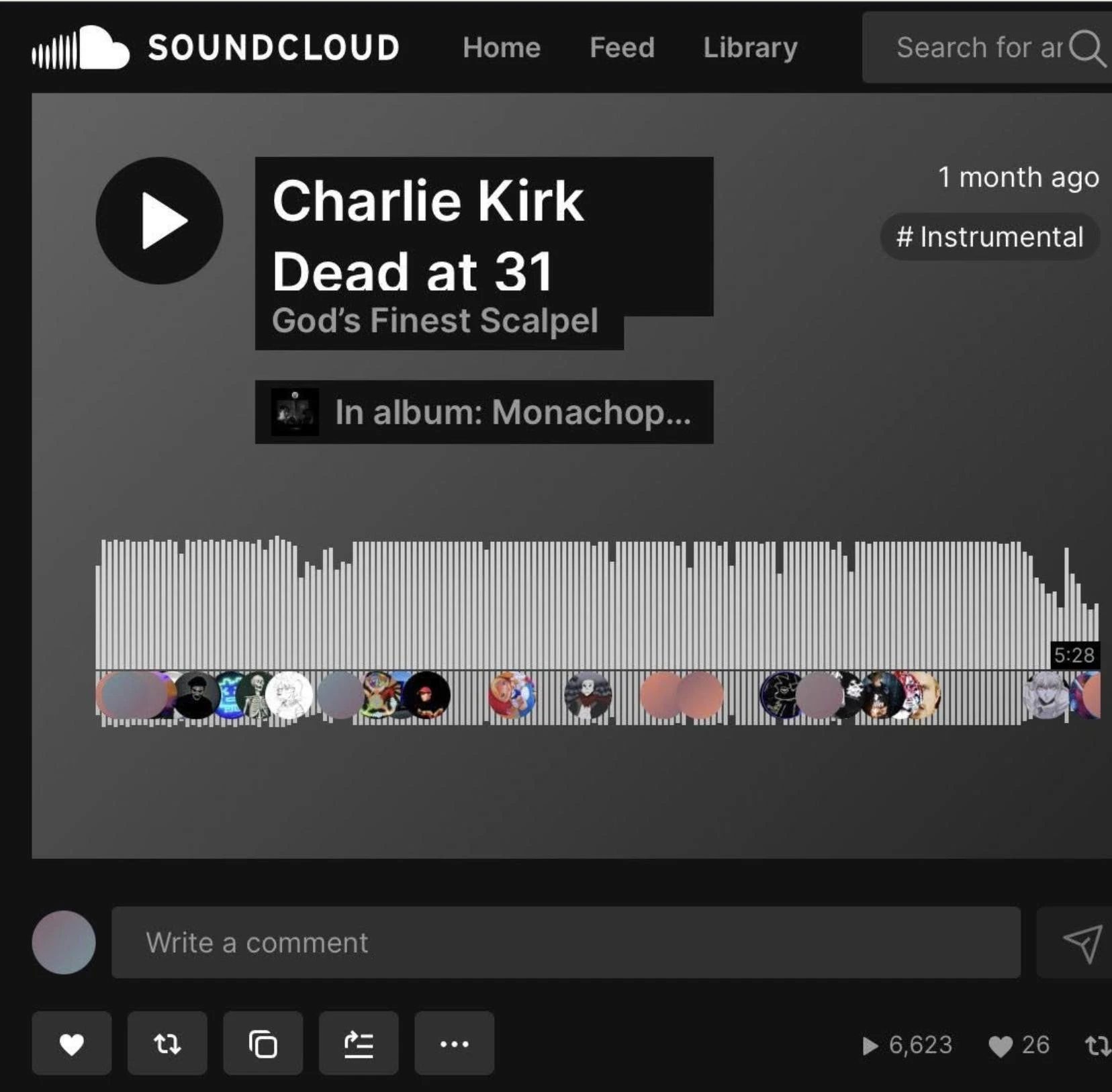Open the Monachop album link
Viewport: 1112px width, 1092px height.
pos(484,412)
